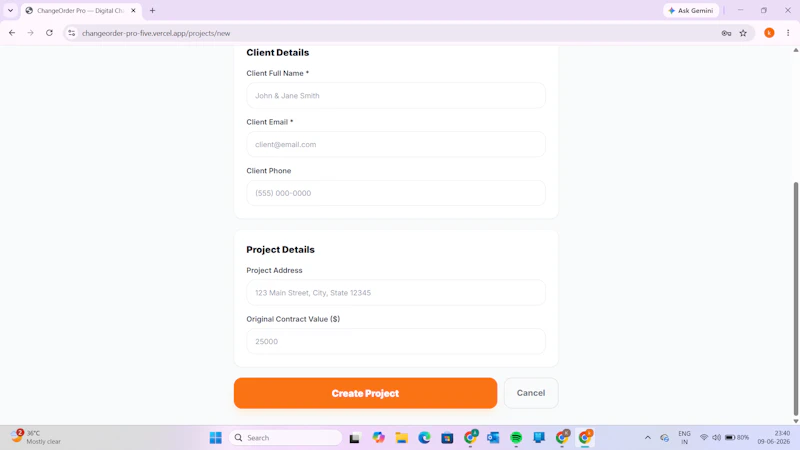Click the password key icon in address bar
The height and width of the screenshot is (450, 800).
tap(726, 33)
